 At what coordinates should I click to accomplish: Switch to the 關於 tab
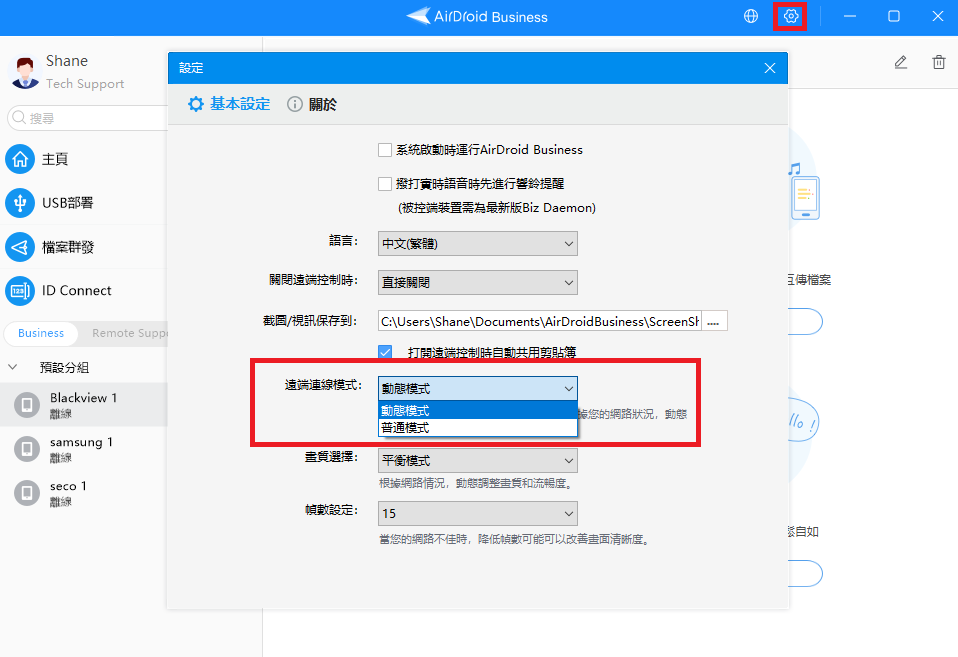pyautogui.click(x=312, y=105)
